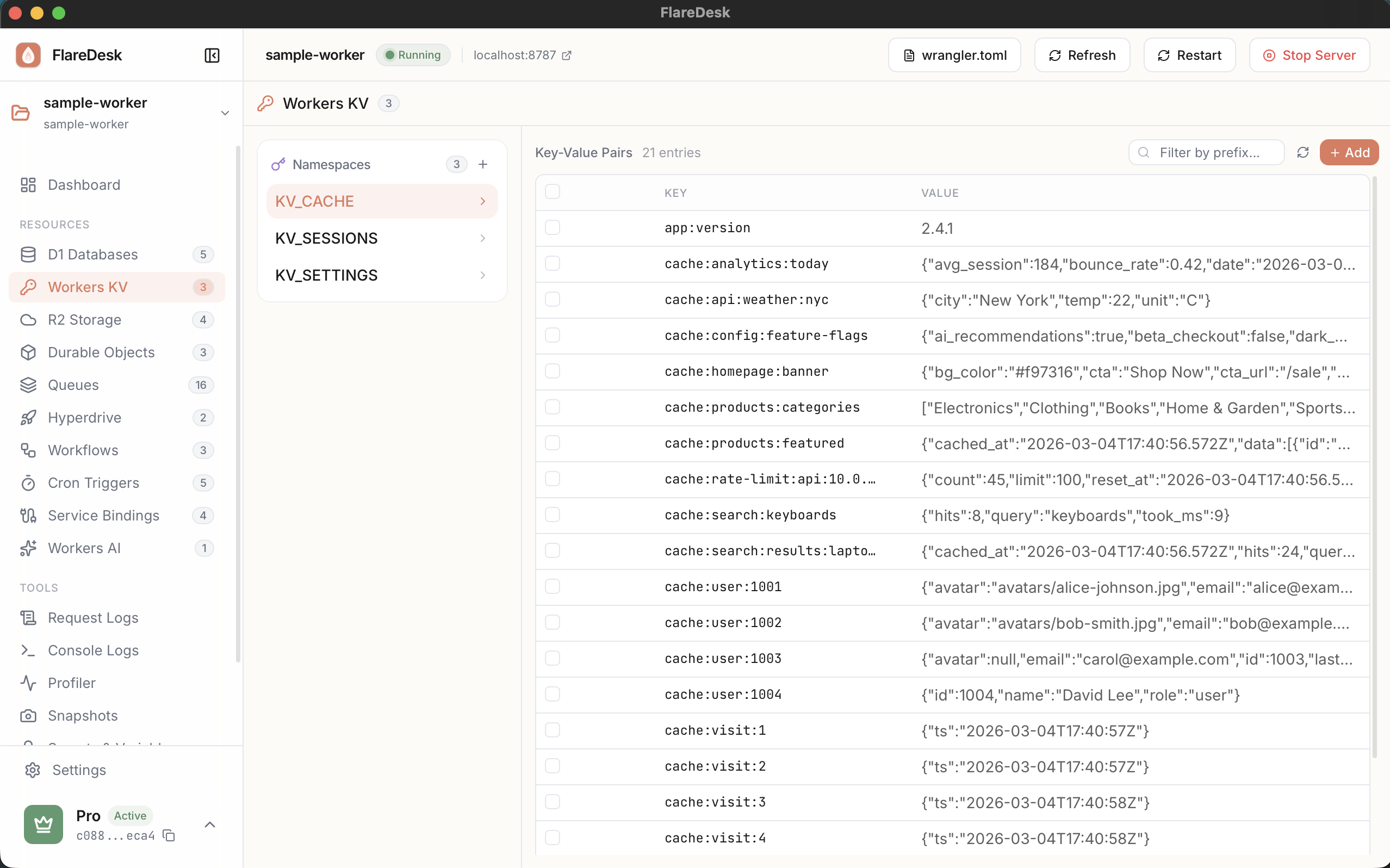The height and width of the screenshot is (868, 1390).
Task: Go to R2 Storage section
Action: point(84,319)
